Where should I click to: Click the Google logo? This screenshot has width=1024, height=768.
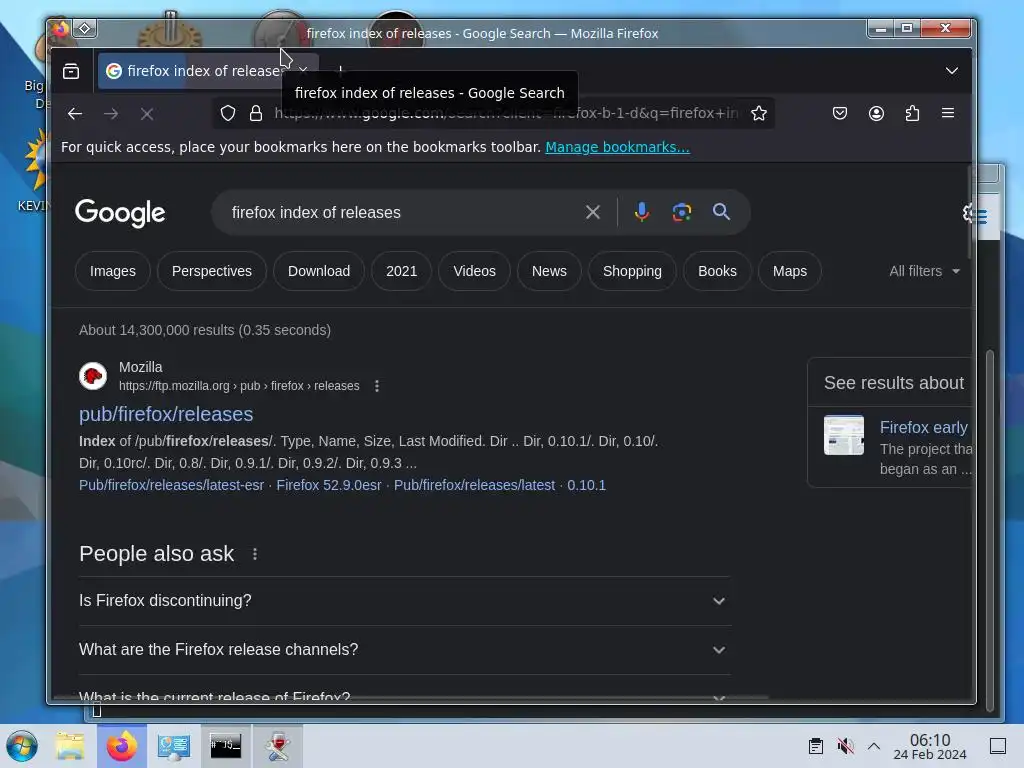pyautogui.click(x=120, y=213)
